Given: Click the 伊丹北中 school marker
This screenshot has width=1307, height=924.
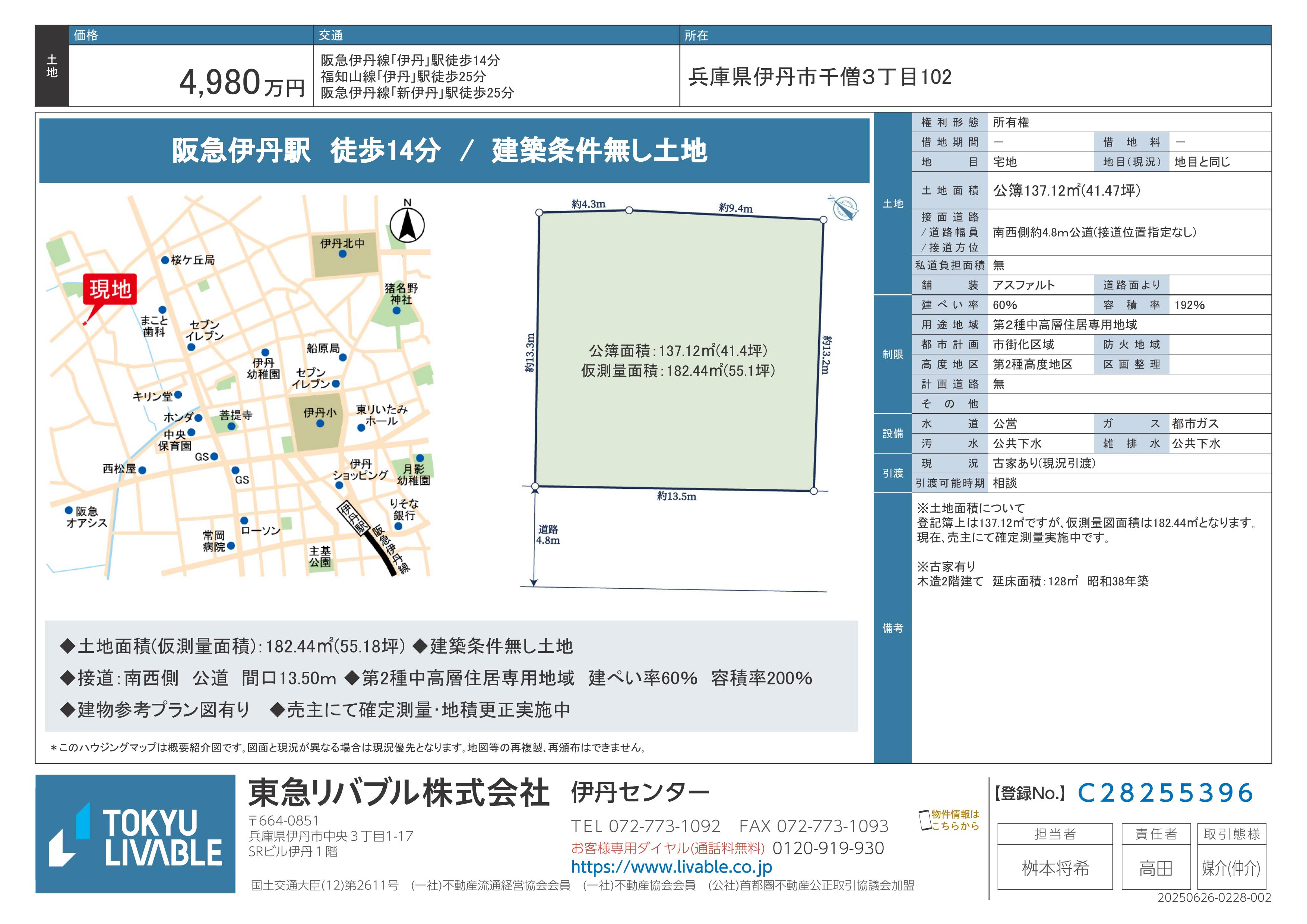Looking at the screenshot, I should [343, 254].
